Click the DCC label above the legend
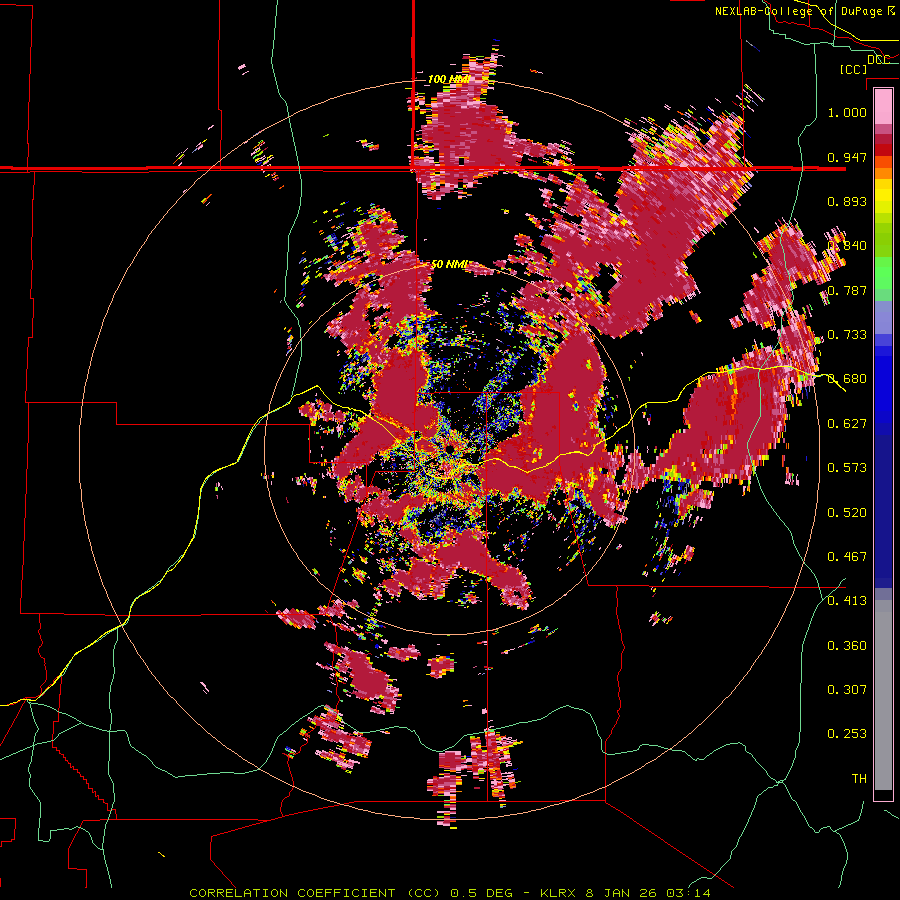 pyautogui.click(x=878, y=59)
